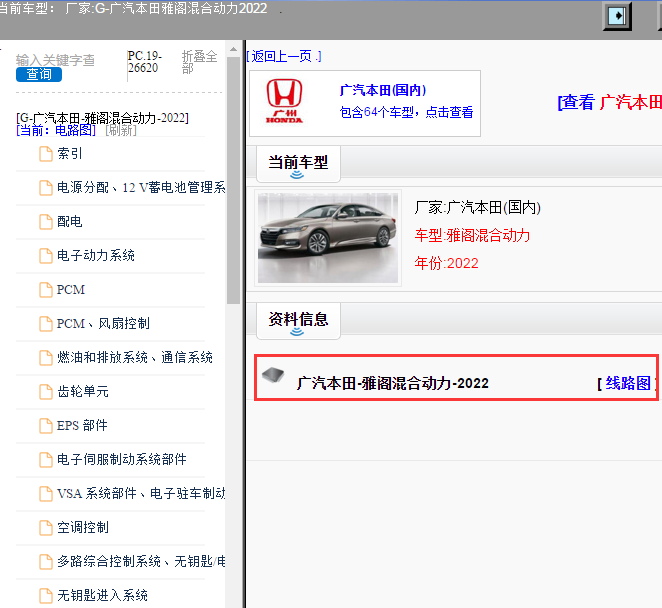Screen dimensions: 662x608
Task: Open the PCM、风扇控制 entry
Action: pyautogui.click(x=103, y=323)
